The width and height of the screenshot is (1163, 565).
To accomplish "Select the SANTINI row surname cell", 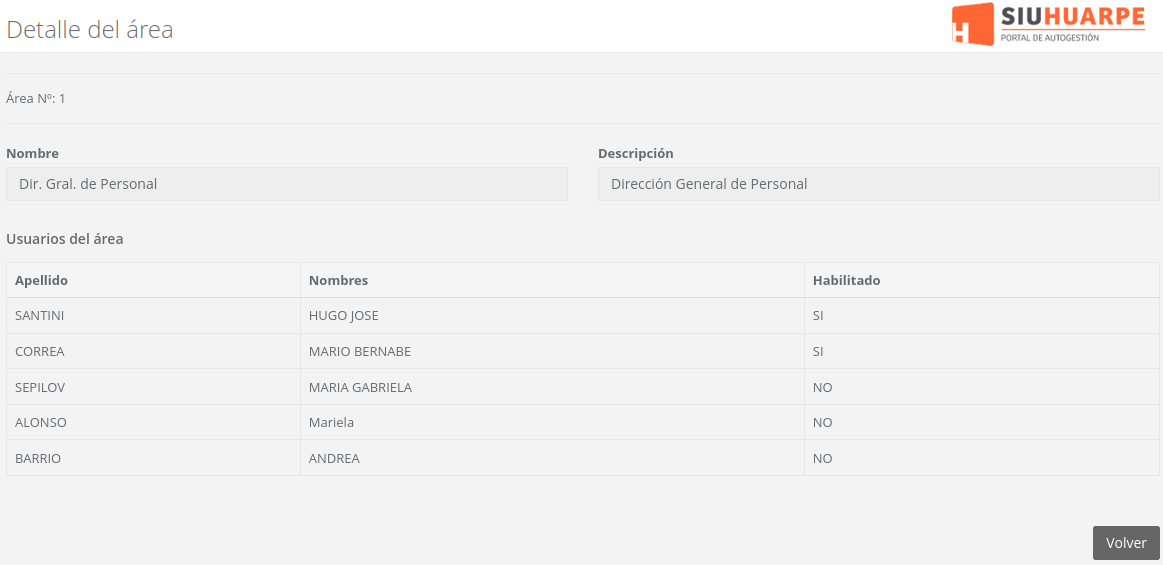I will 40,316.
